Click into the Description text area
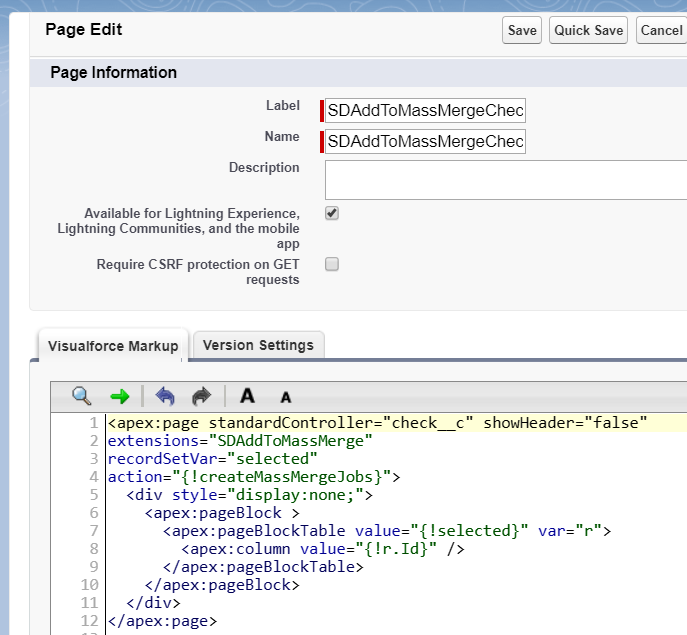Viewport: 687px width, 635px height. tap(506, 180)
